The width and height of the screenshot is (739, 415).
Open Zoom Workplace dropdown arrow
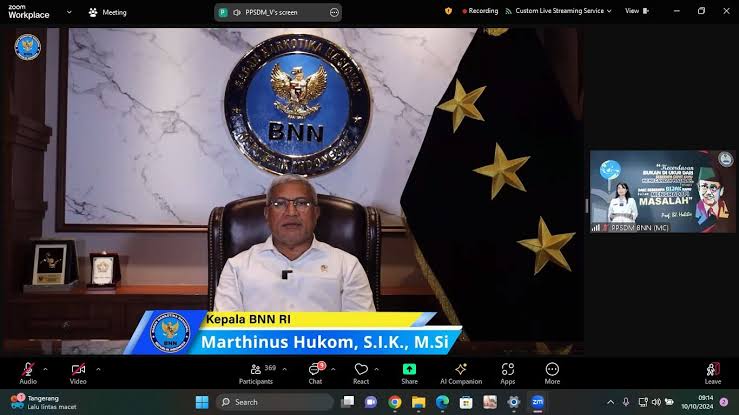[x=69, y=12]
